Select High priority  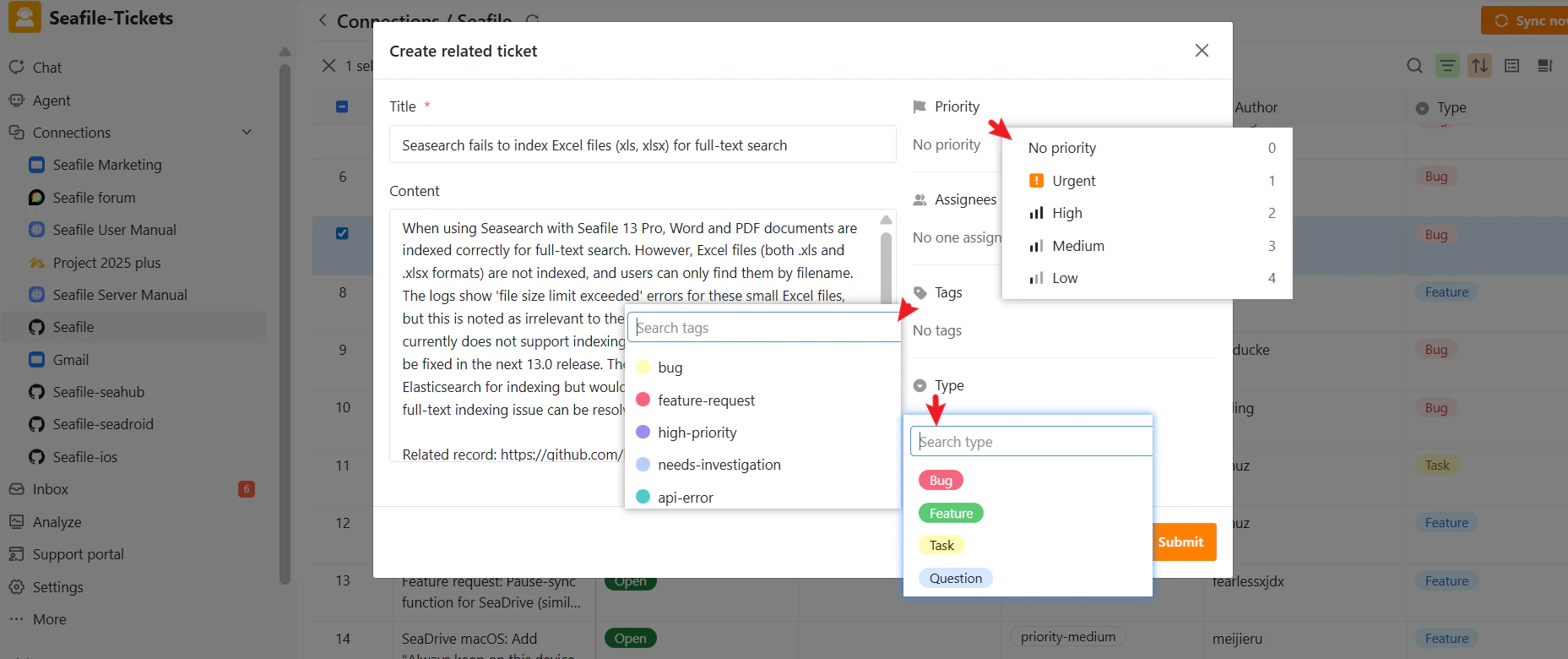[x=1147, y=213]
